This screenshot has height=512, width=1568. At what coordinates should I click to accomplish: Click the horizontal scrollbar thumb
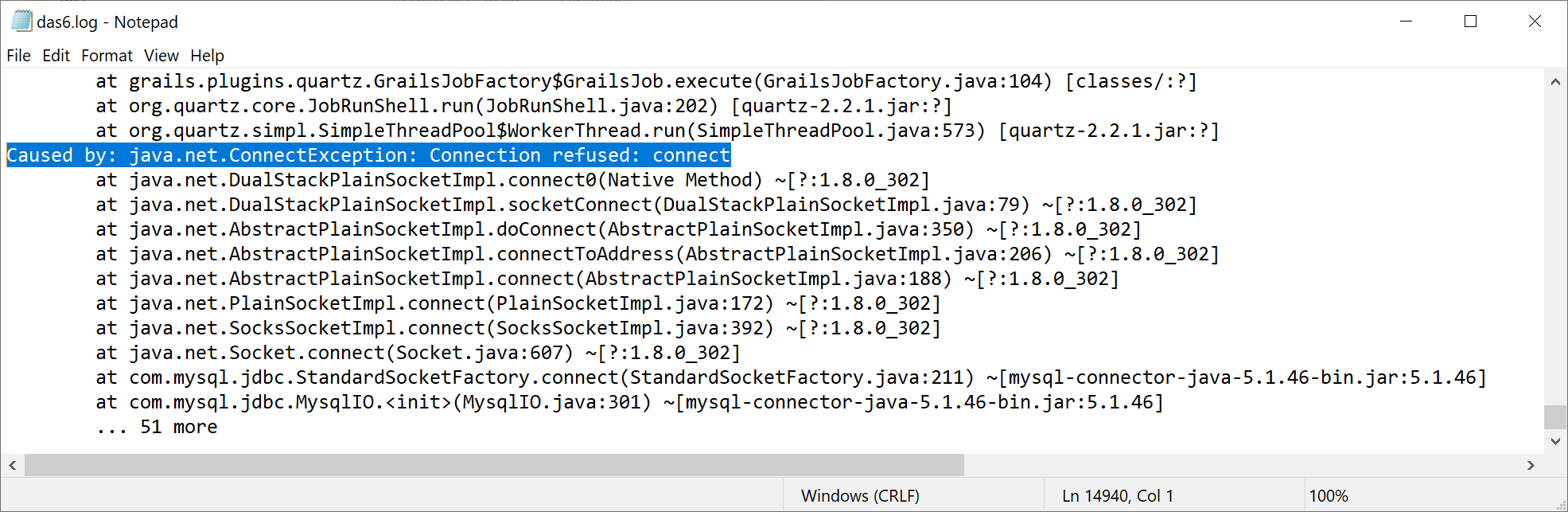click(493, 465)
